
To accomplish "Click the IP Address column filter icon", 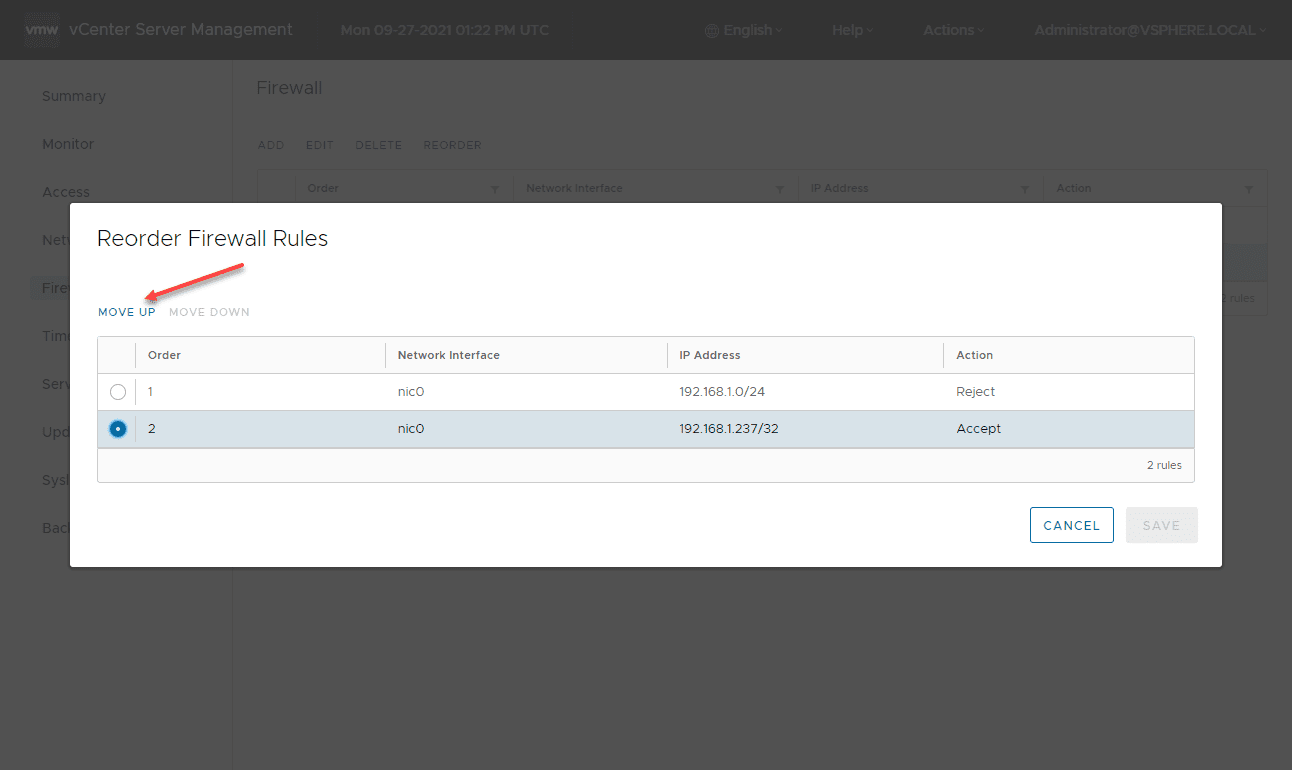I will pos(1025,189).
